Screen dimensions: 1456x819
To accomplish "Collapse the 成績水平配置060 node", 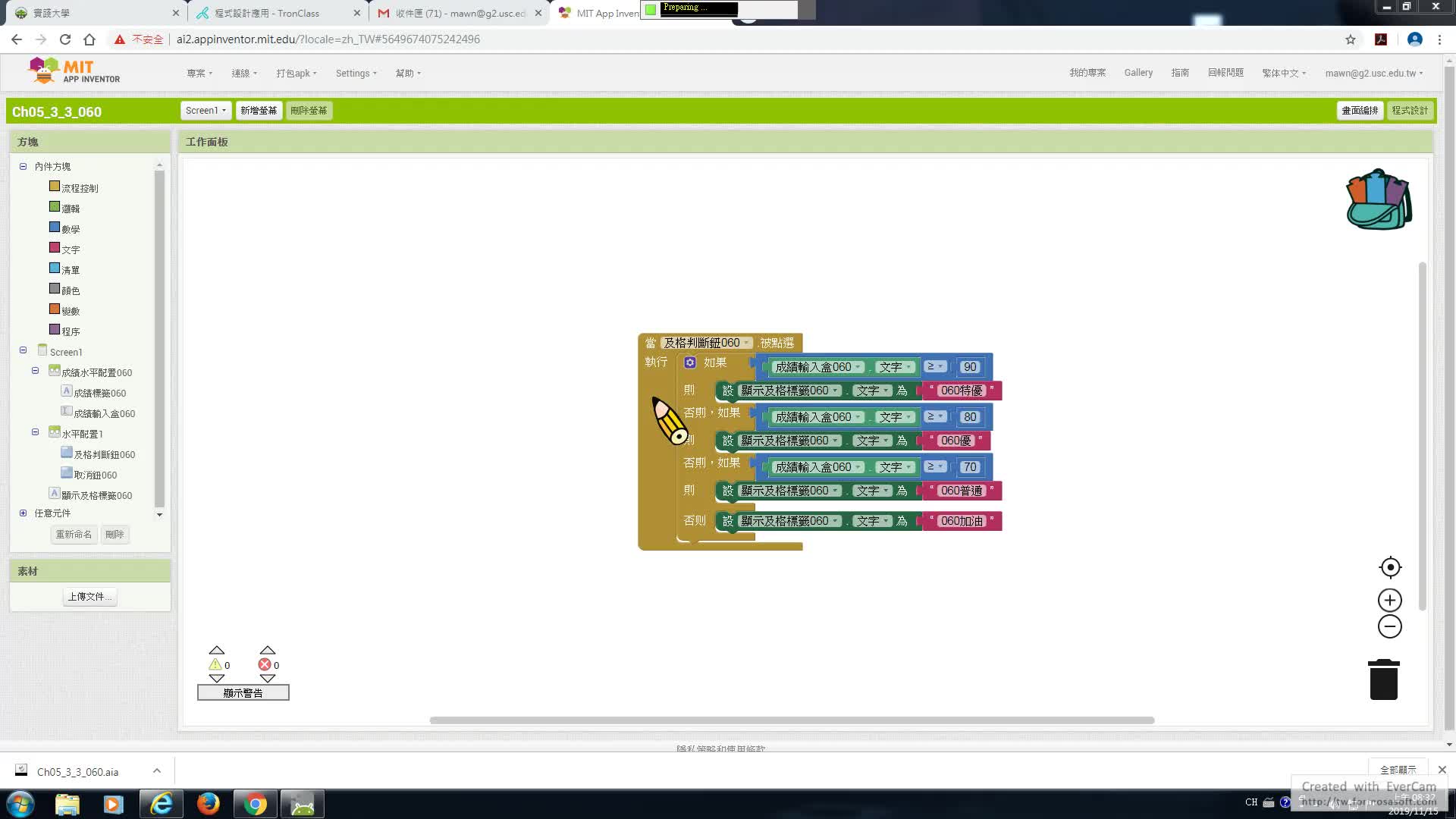I will pos(35,371).
